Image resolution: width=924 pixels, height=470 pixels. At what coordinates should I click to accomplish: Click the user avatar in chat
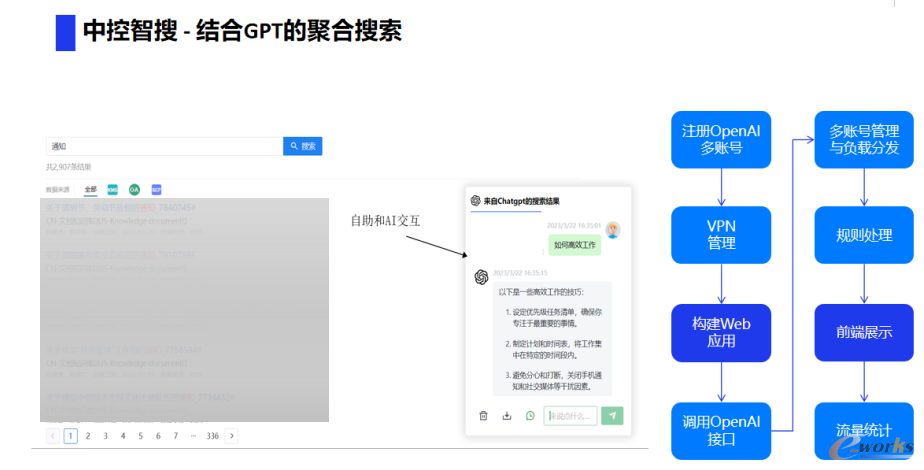(613, 230)
